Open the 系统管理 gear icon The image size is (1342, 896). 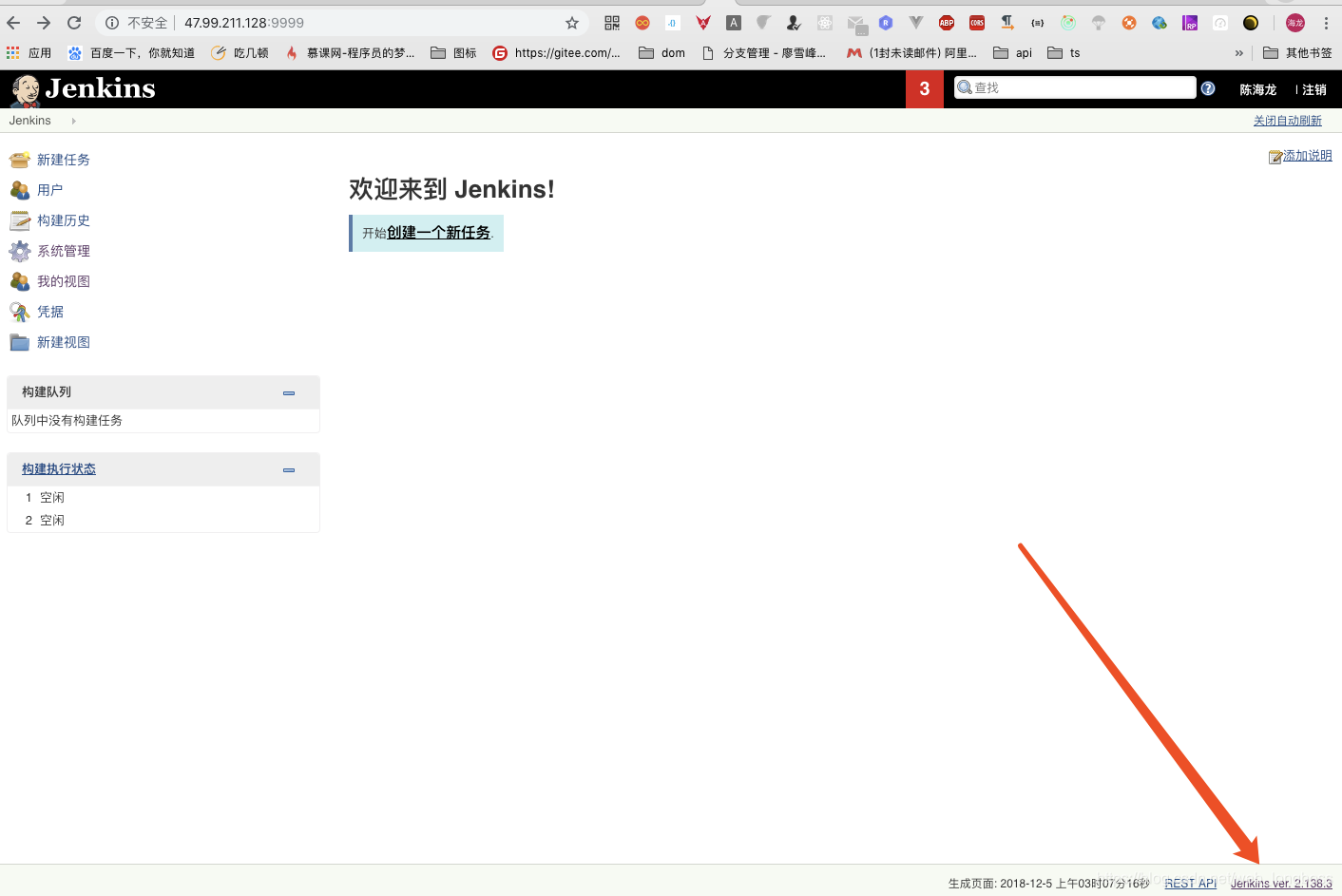[x=20, y=251]
